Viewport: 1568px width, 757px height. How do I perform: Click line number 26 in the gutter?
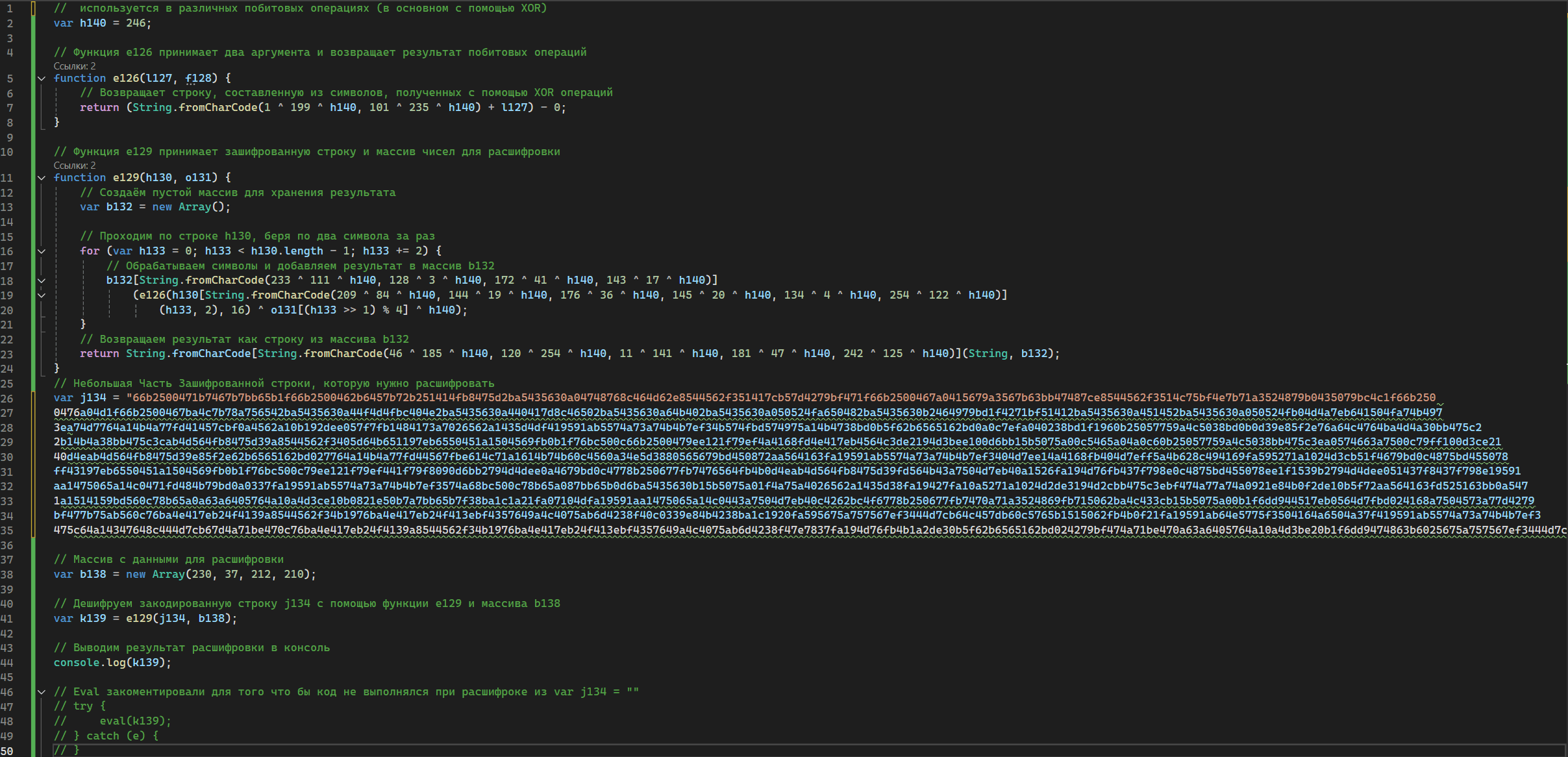7,399
